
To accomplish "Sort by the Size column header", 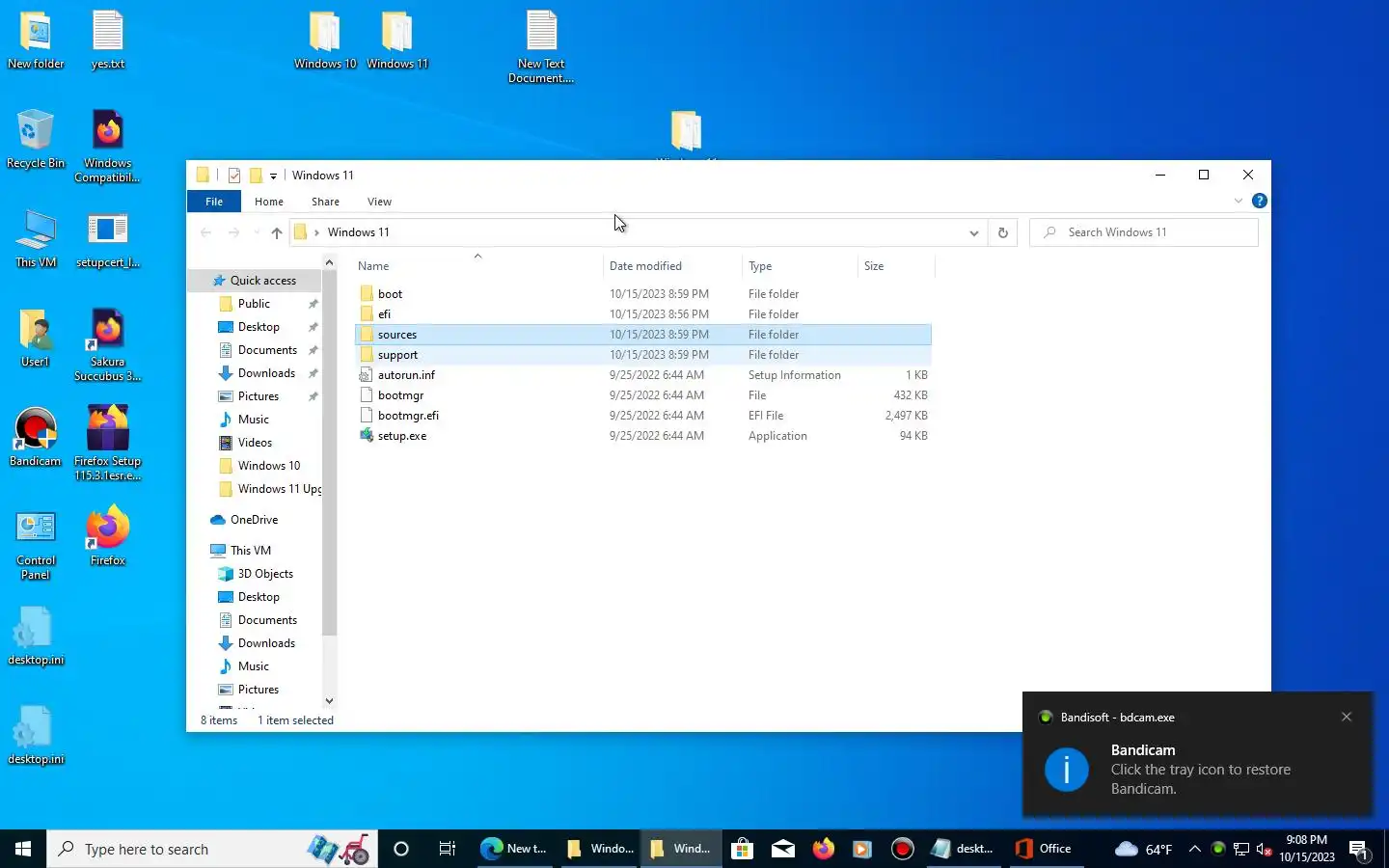I will point(896,266).
